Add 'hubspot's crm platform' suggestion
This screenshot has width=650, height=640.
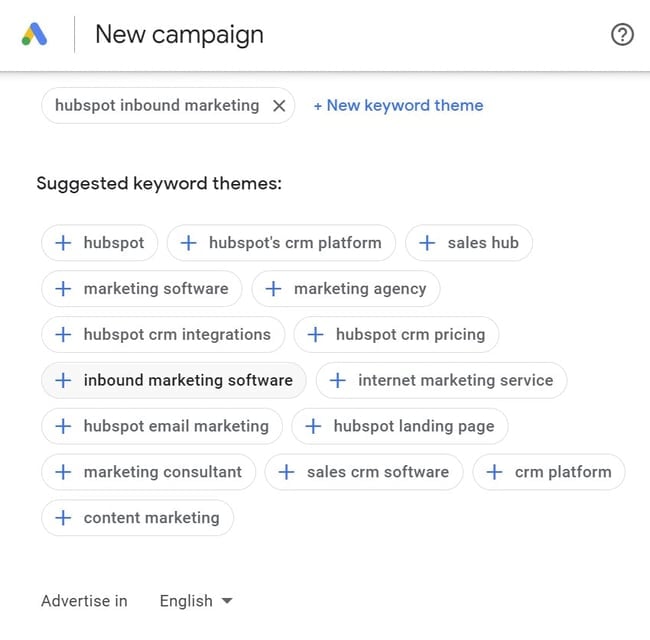pos(281,242)
